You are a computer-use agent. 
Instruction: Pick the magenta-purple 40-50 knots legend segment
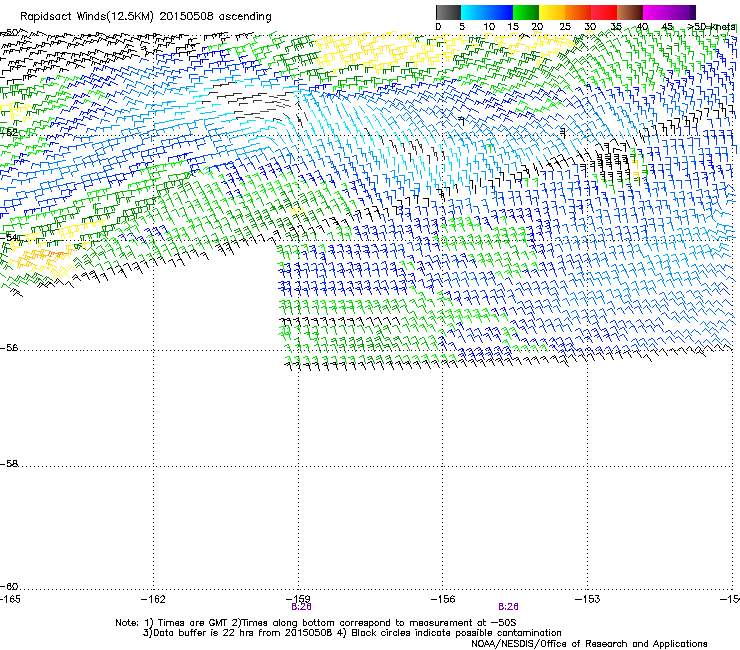(669, 12)
